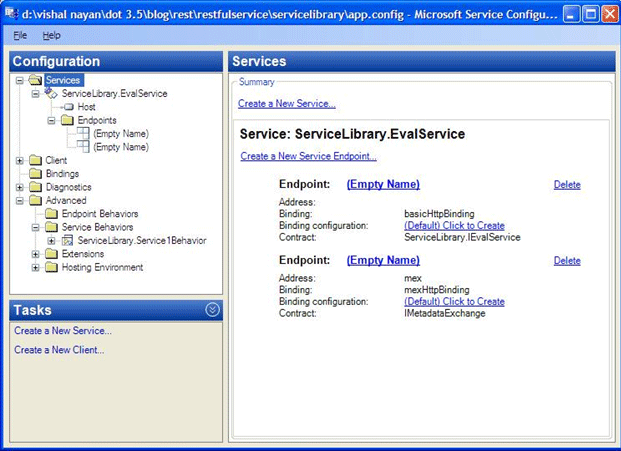Expand the ServiceLibrary.Service1Behavior node
This screenshot has height=451, width=621.
pyautogui.click(x=51, y=241)
